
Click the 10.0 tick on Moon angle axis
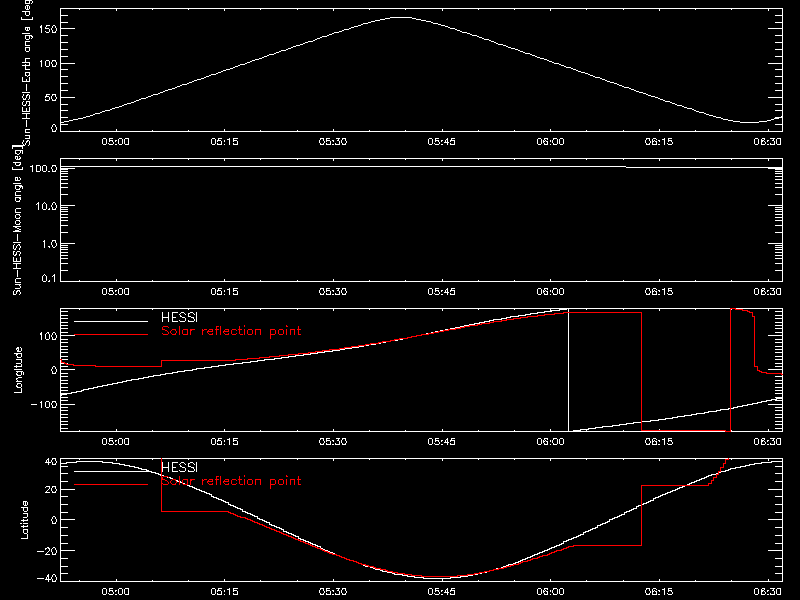(46, 206)
